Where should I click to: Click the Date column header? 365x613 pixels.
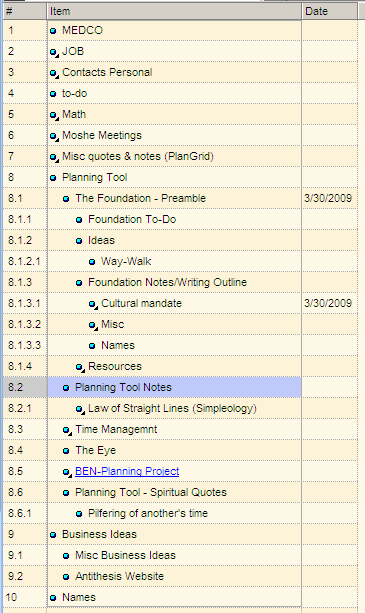329,11
